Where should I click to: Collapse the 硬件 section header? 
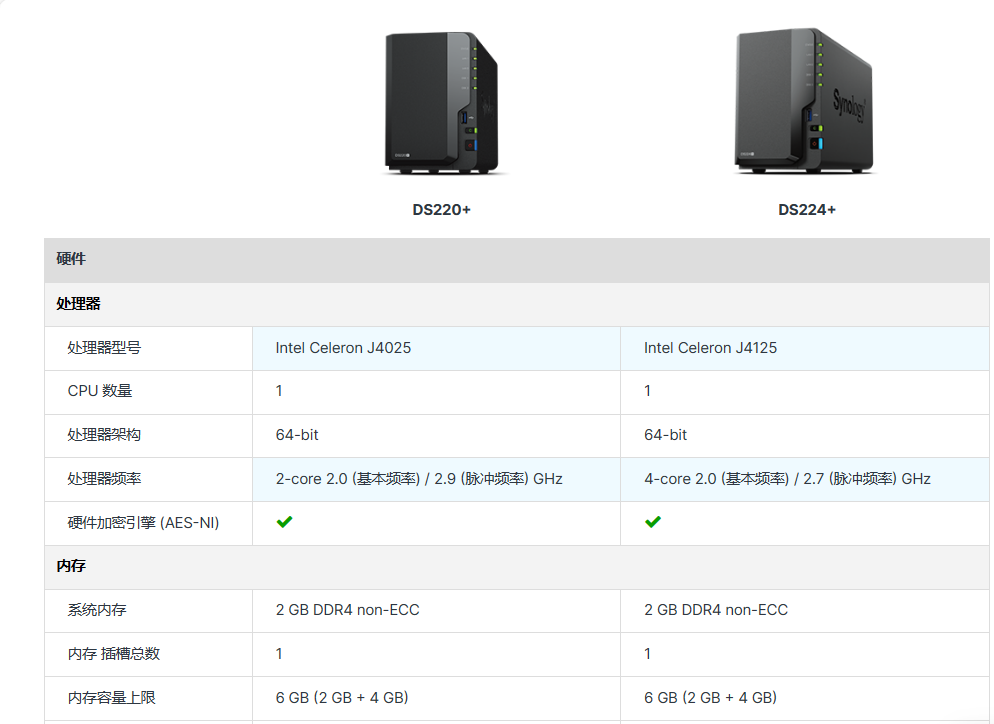click(517, 260)
